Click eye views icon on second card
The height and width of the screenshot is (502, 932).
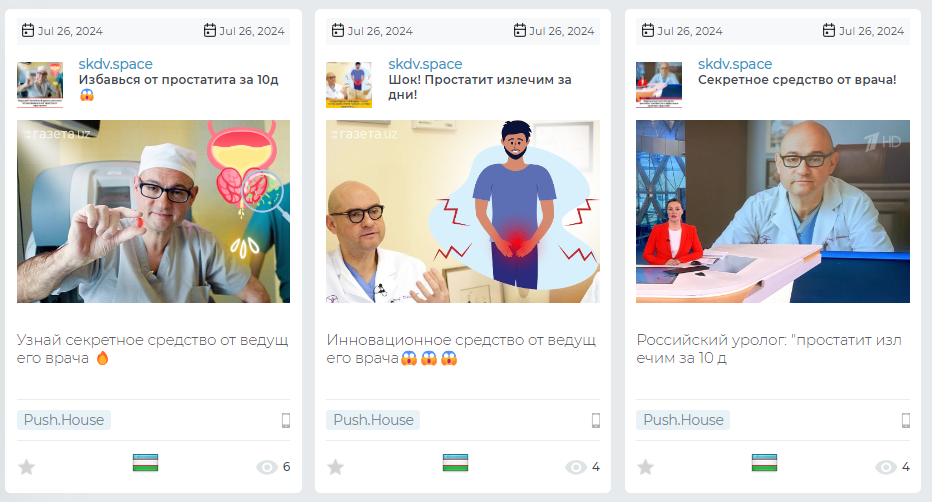coord(576,468)
